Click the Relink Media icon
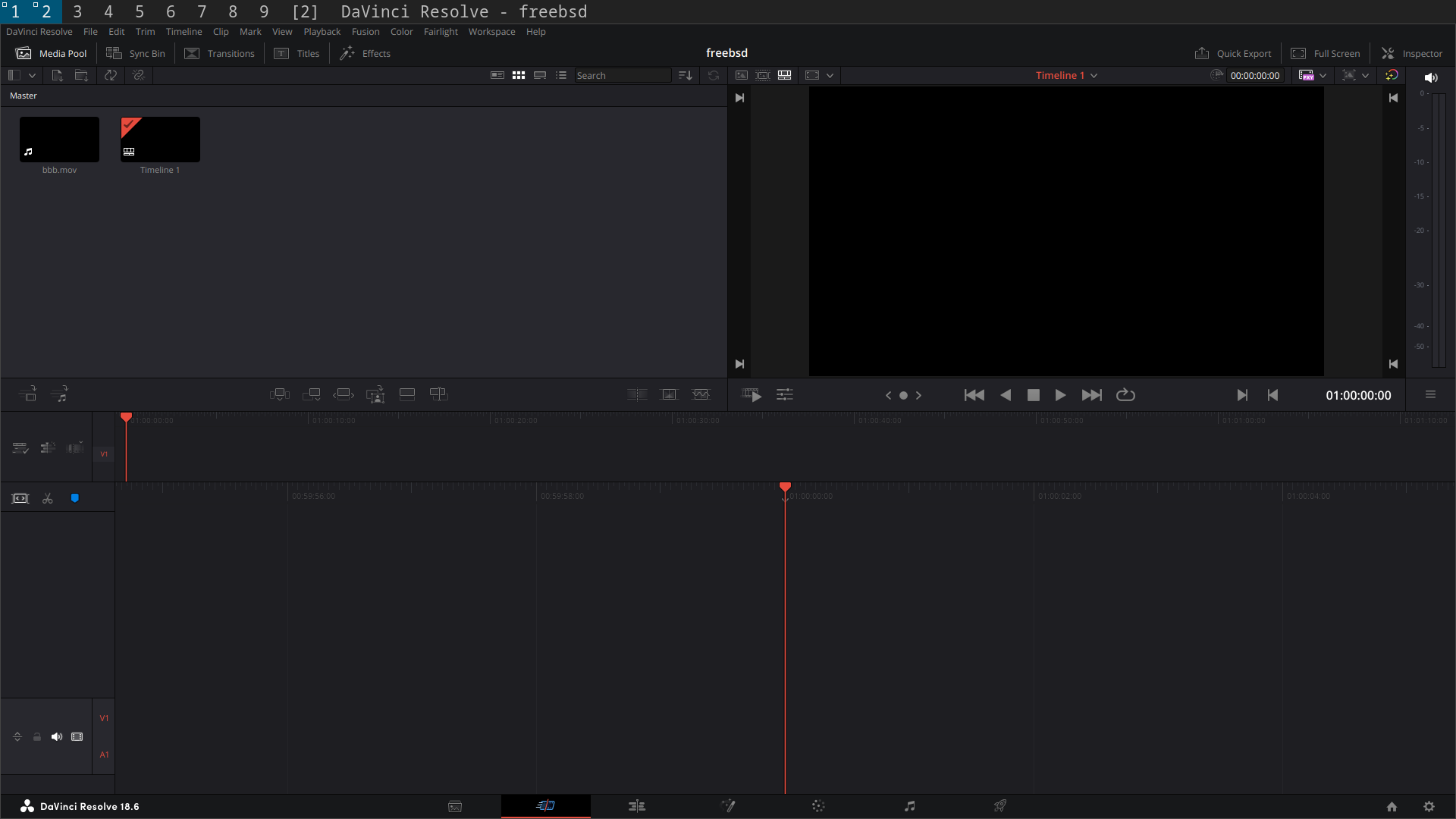Screen dimensions: 1456x819 (138, 75)
